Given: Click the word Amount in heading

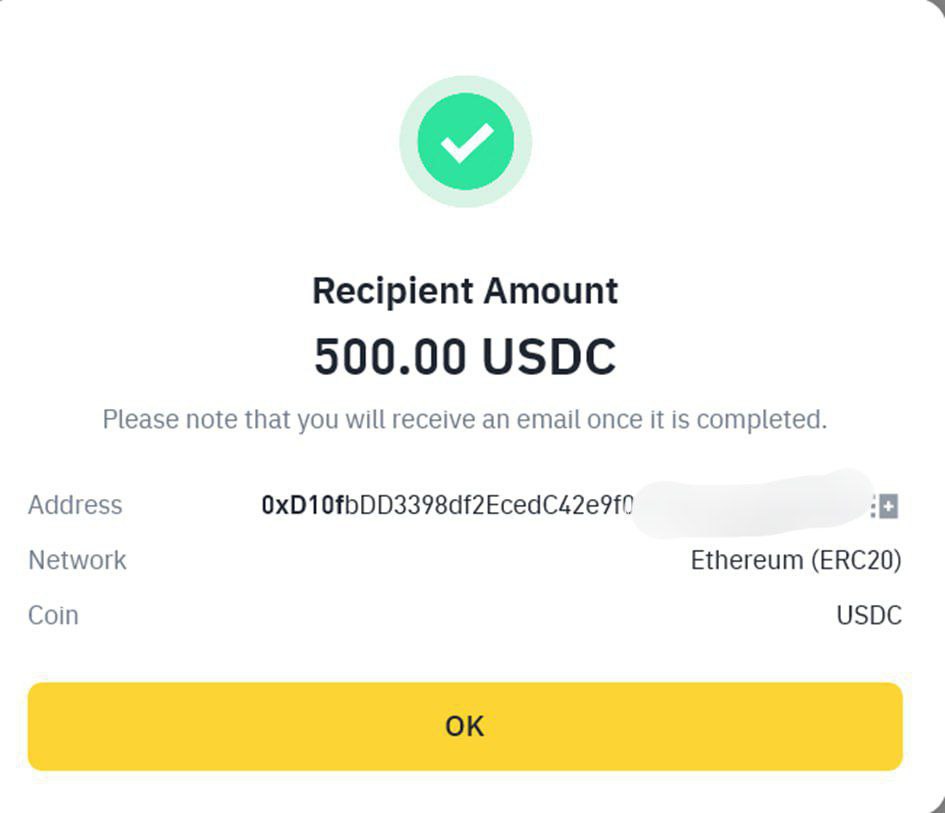Looking at the screenshot, I should (551, 291).
